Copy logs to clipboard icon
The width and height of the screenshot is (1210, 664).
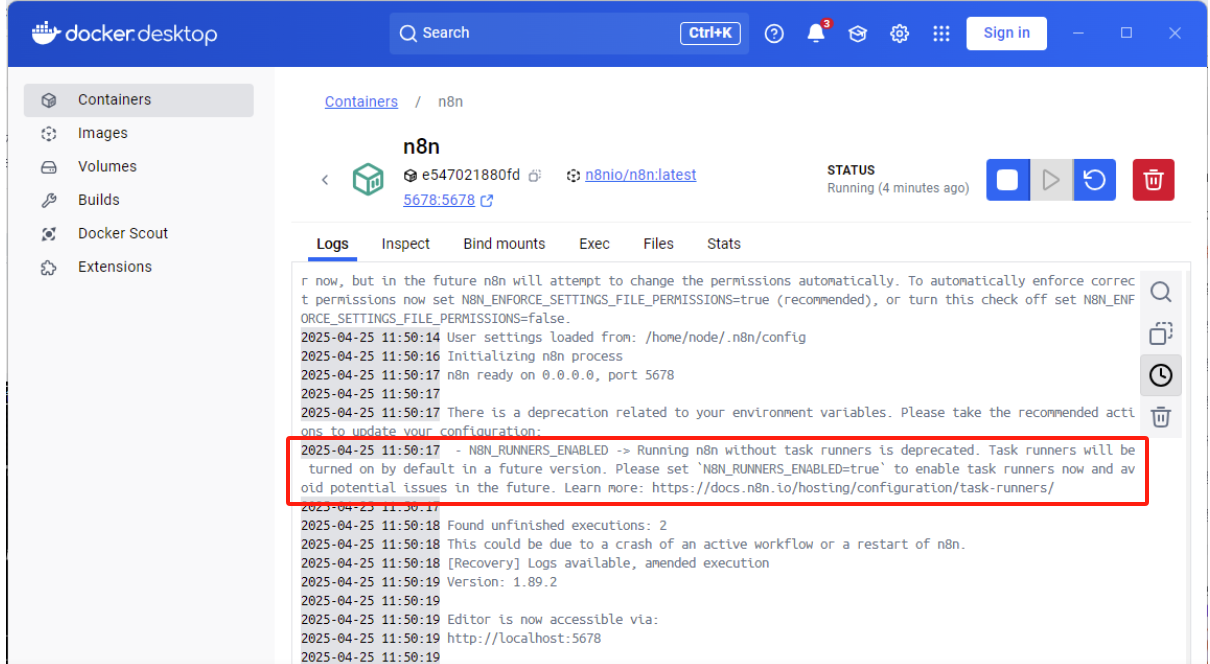(x=1161, y=333)
